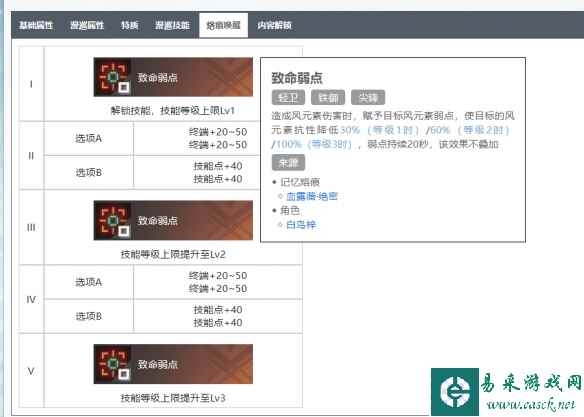Click the 技能等级上限提升至Lv3 caption
Screen dimensions: 584x417
(173, 398)
